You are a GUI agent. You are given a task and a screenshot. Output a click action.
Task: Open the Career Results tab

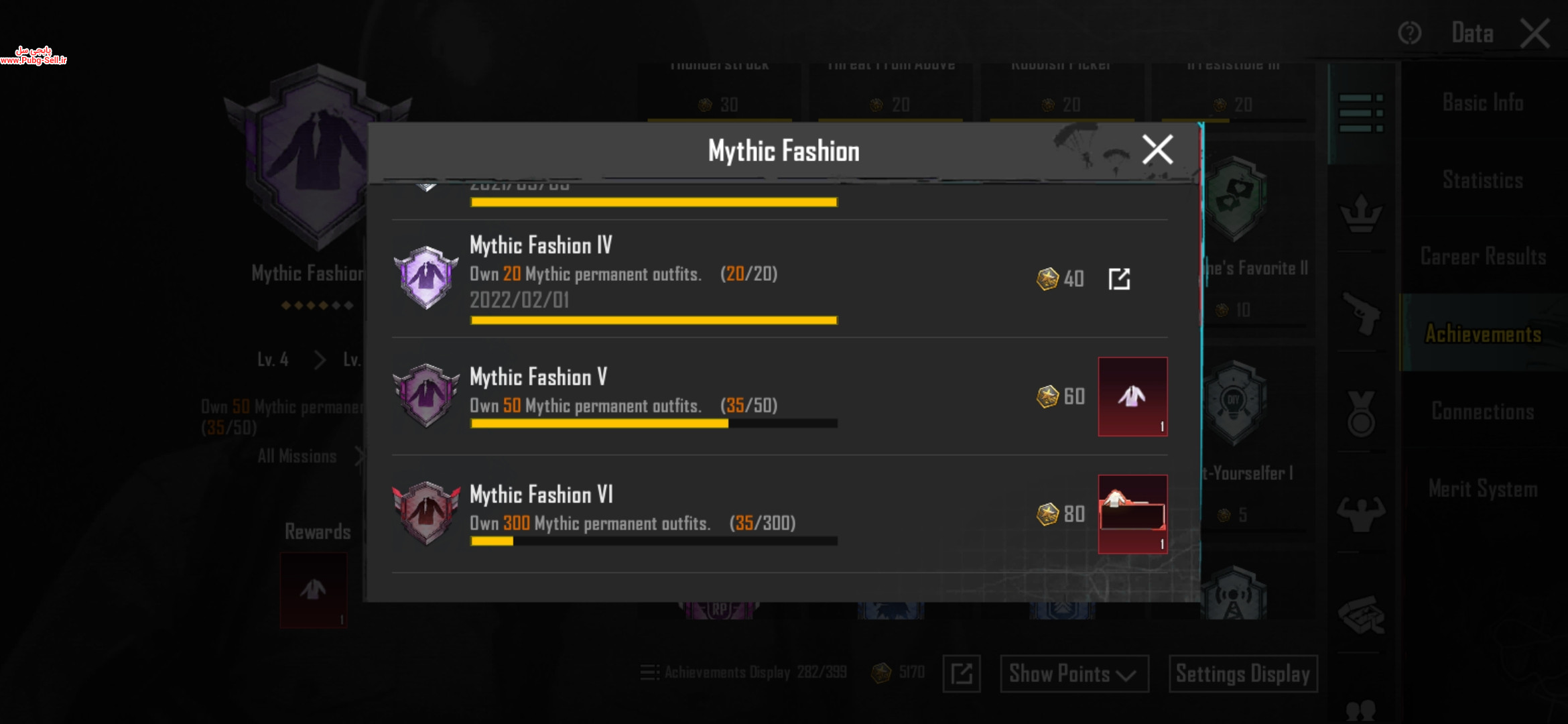(x=1483, y=256)
